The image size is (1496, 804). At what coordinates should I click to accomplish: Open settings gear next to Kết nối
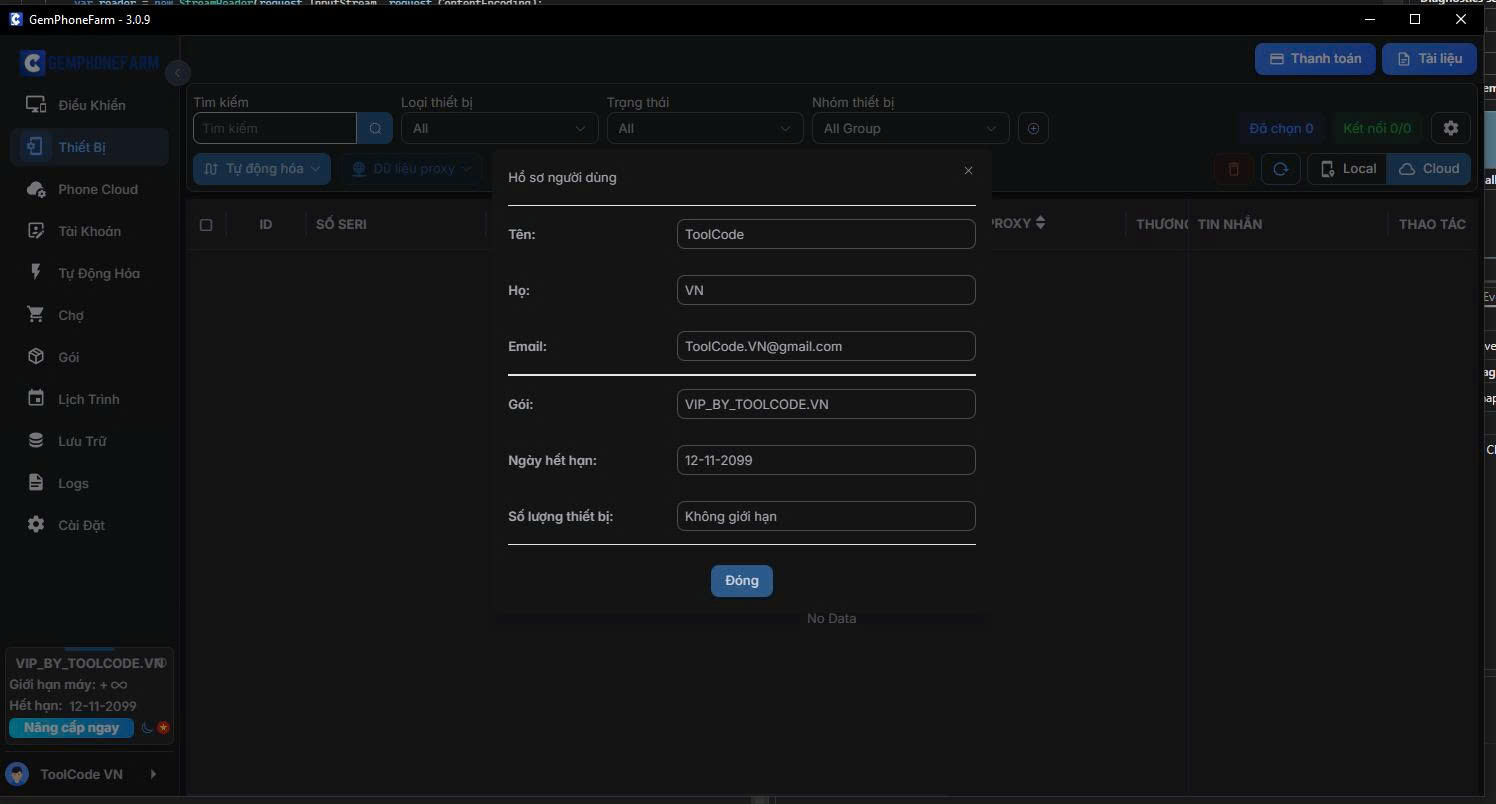click(x=1451, y=128)
